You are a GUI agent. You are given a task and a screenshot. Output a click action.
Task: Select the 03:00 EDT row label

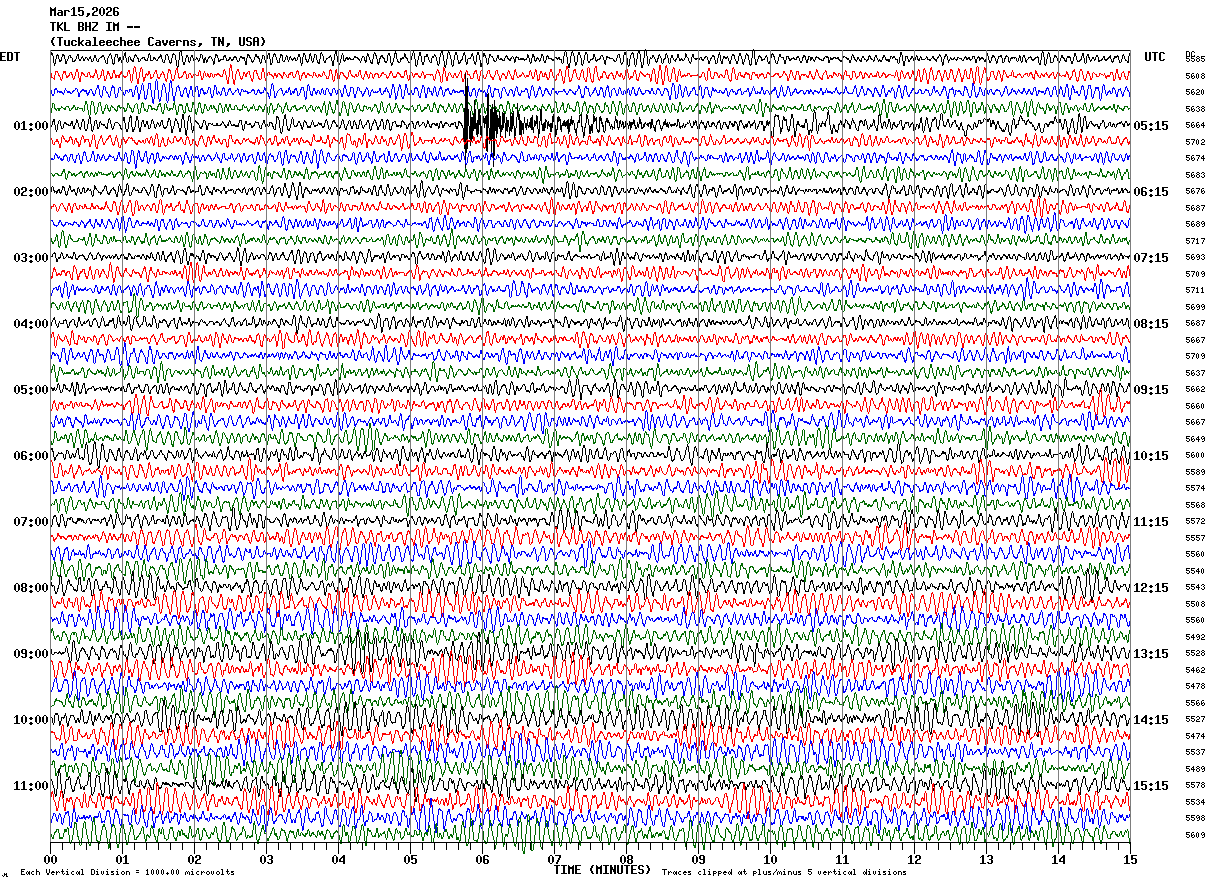[x=31, y=258]
